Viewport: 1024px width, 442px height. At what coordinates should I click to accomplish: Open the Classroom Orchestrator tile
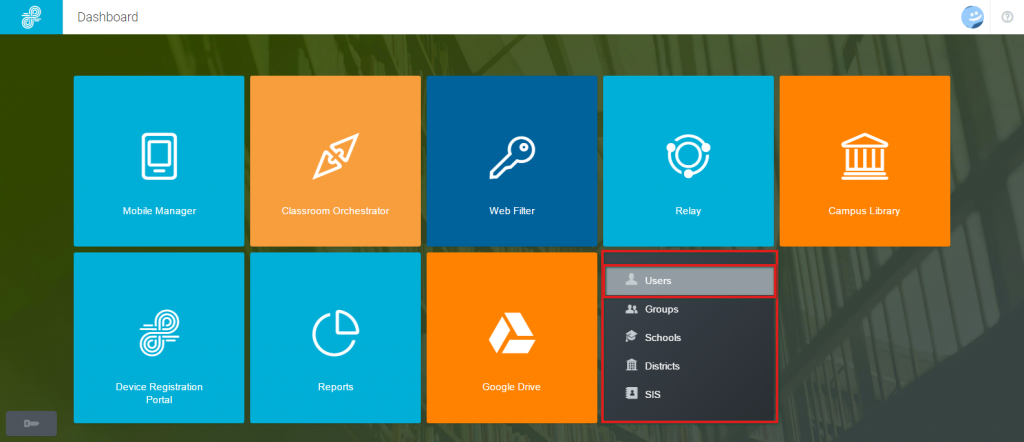[335, 161]
